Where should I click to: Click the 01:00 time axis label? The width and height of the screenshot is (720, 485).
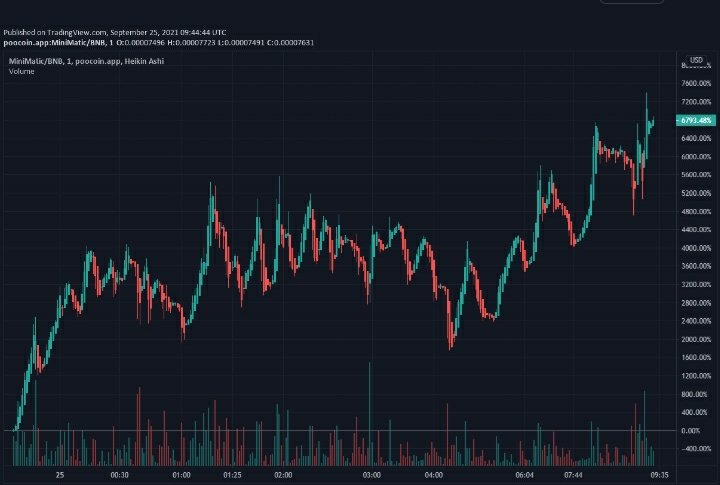(181, 475)
